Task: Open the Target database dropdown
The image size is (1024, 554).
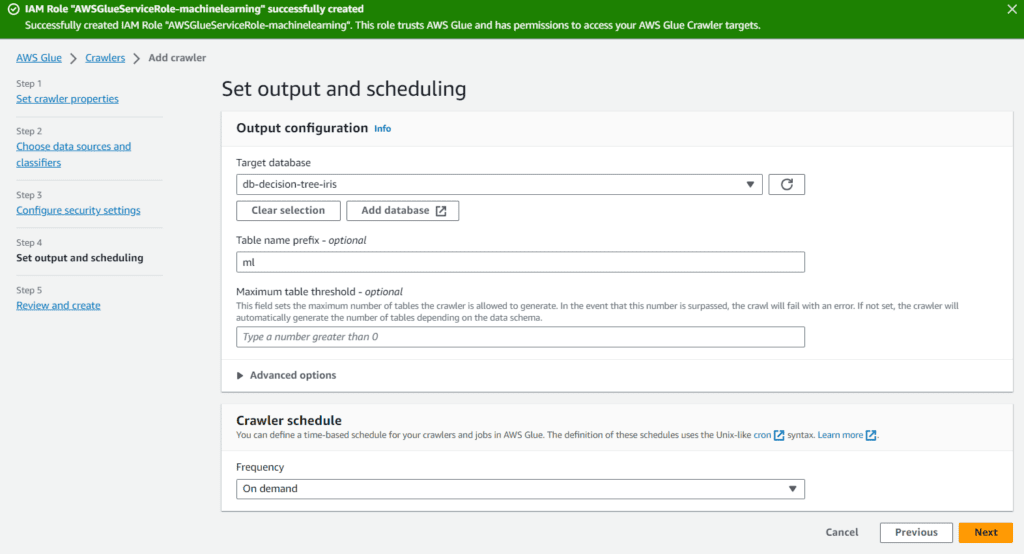Action: [x=498, y=184]
